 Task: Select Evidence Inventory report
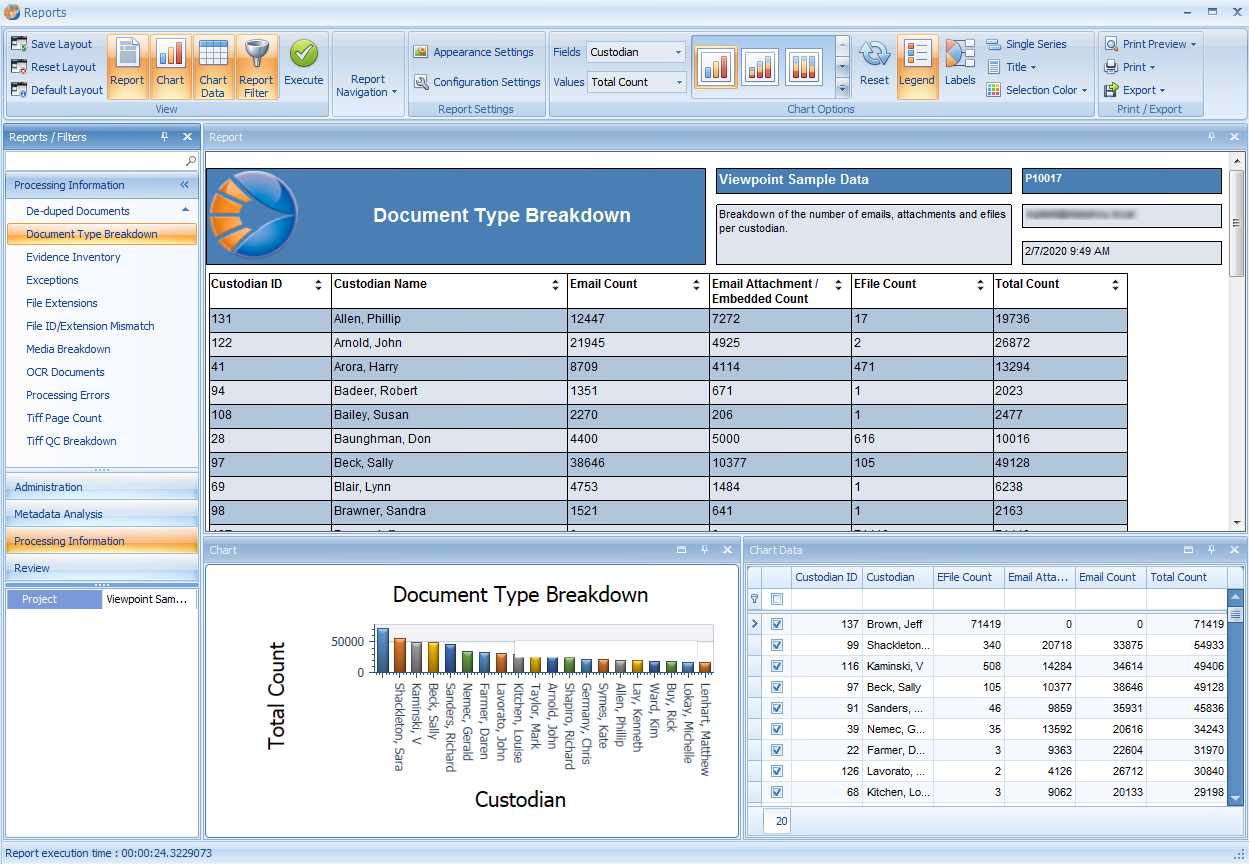[73, 257]
